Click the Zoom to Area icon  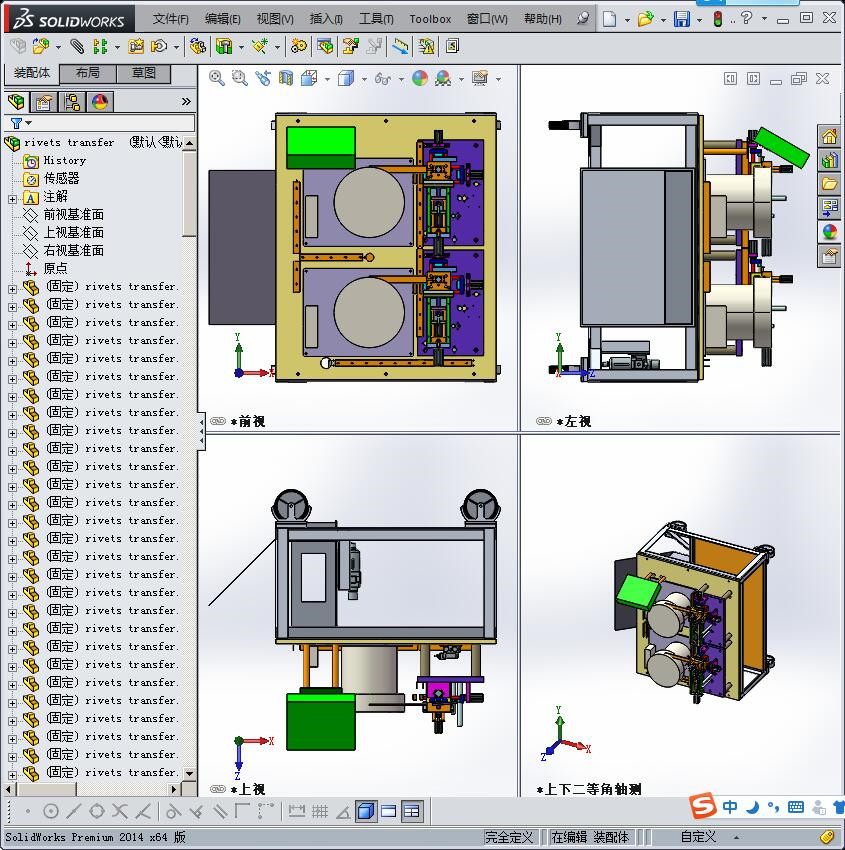[x=240, y=79]
